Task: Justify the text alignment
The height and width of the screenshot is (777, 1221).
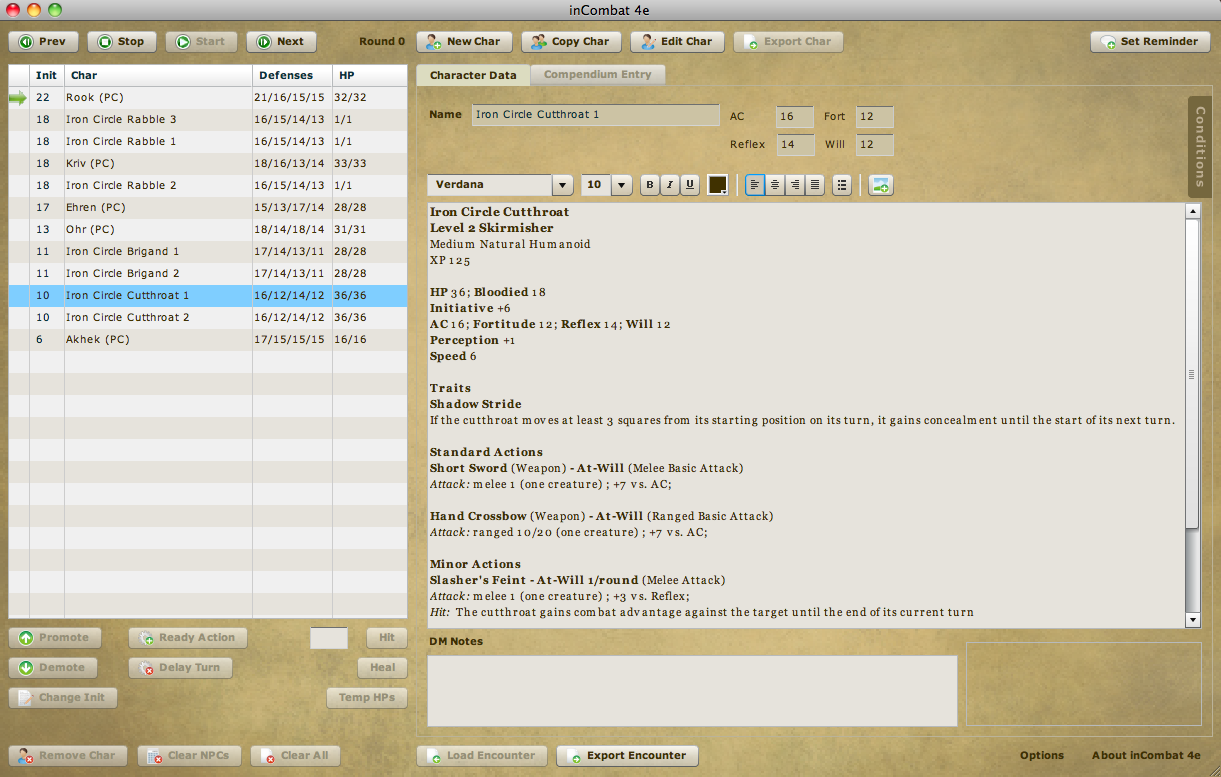Action: click(x=815, y=185)
